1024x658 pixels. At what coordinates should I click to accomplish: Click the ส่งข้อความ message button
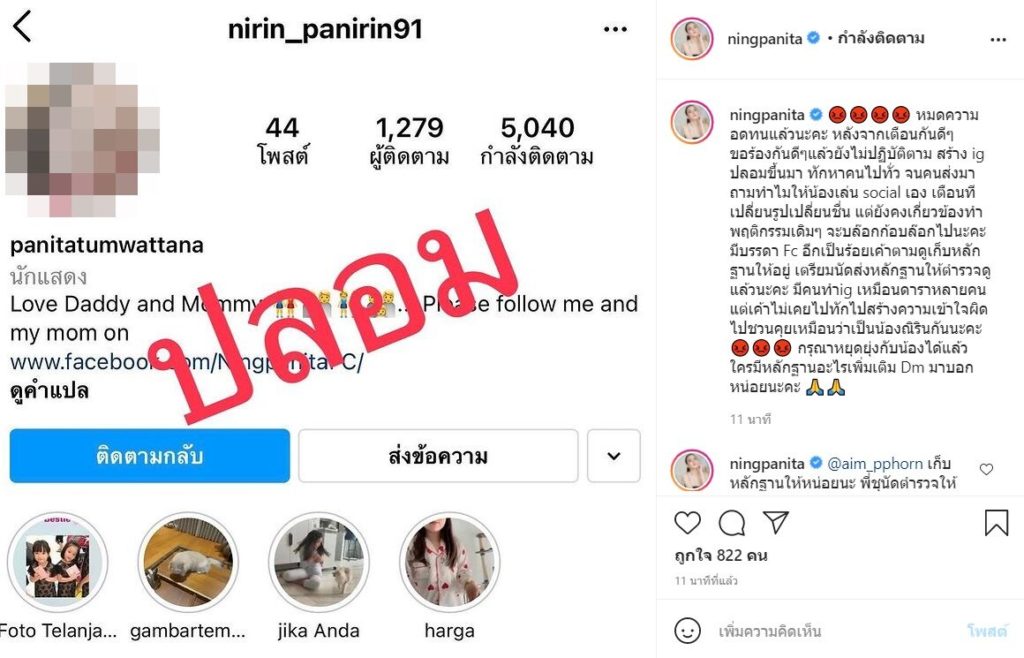pyautogui.click(x=438, y=456)
